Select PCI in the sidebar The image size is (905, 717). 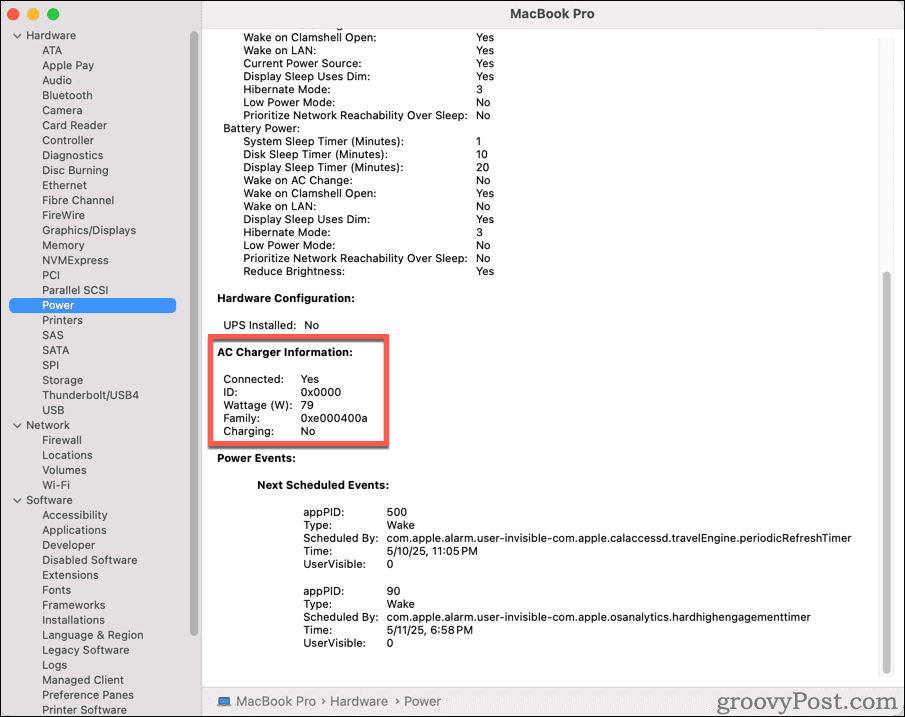51,276
